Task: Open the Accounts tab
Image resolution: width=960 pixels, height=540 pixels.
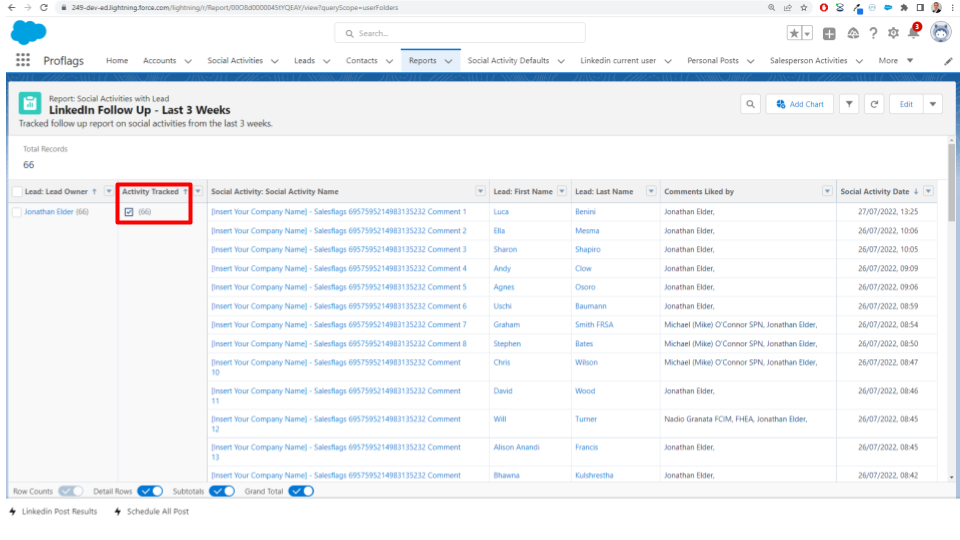Action: click(x=159, y=61)
